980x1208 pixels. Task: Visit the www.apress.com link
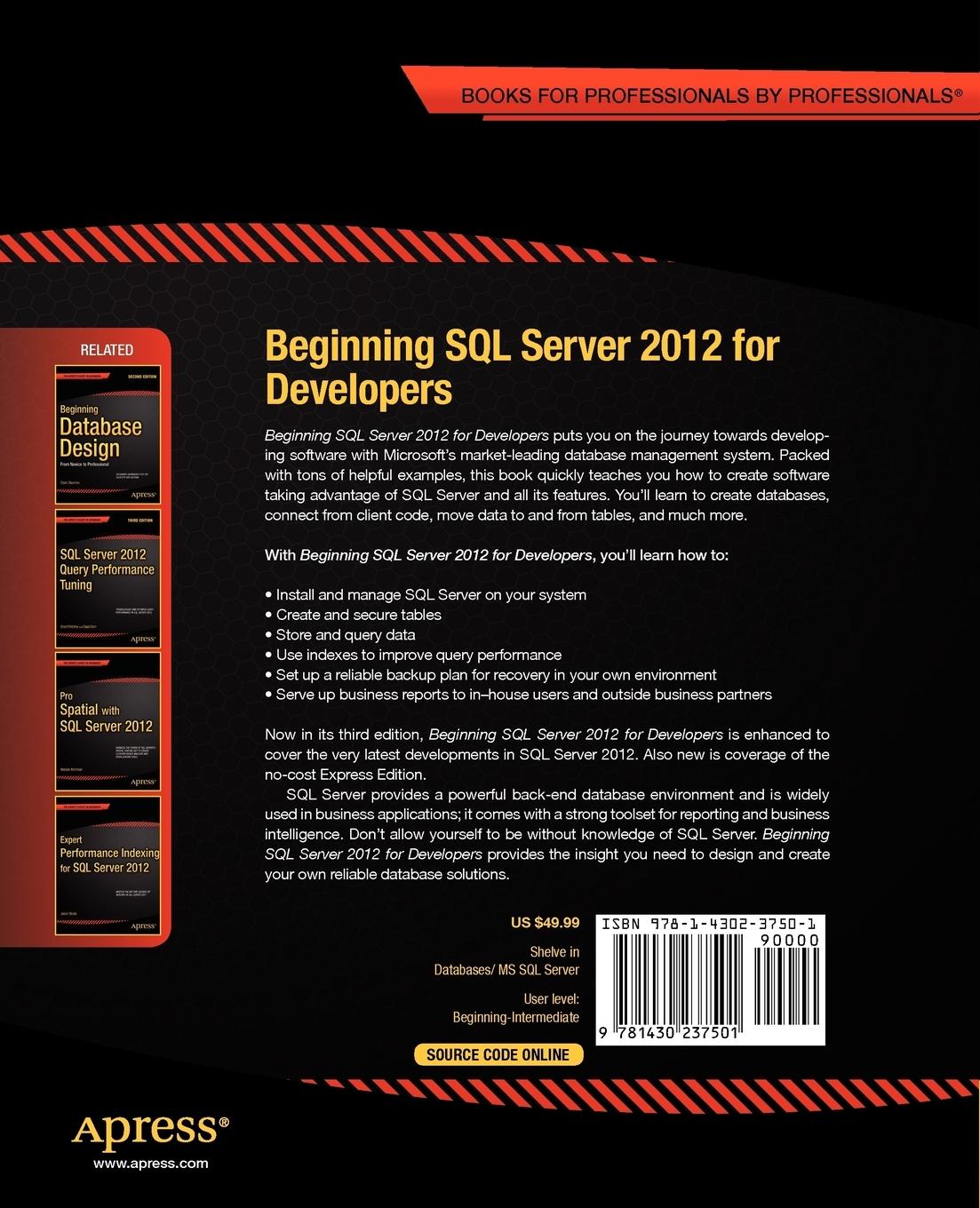tap(151, 1162)
